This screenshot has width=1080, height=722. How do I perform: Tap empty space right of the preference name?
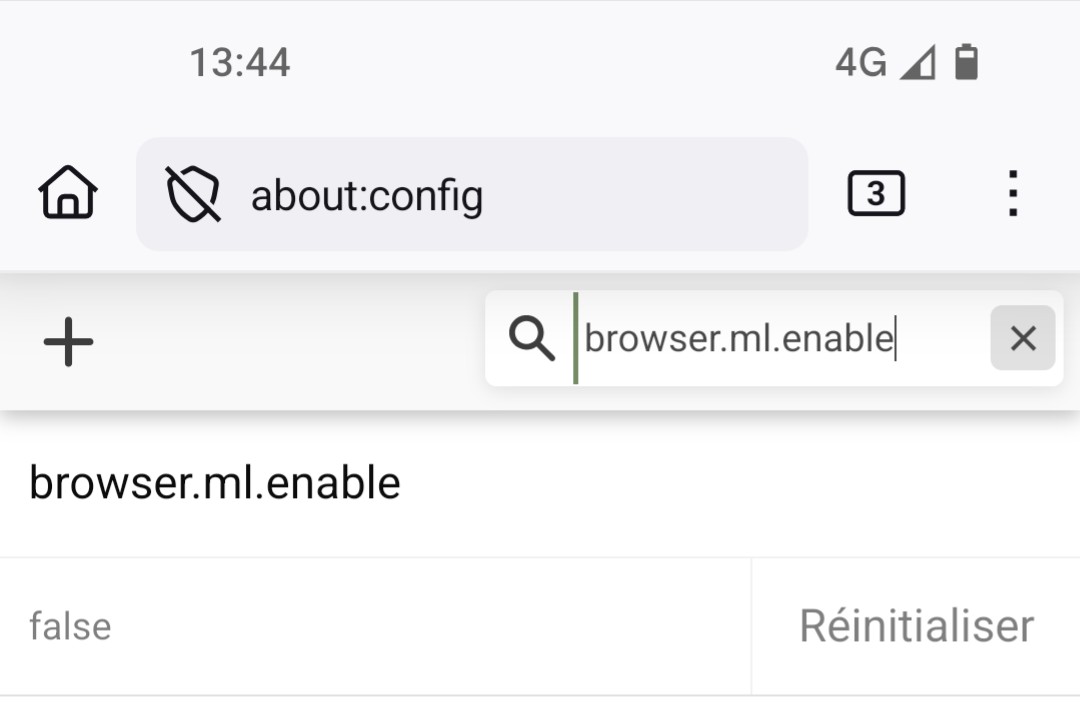point(740,484)
